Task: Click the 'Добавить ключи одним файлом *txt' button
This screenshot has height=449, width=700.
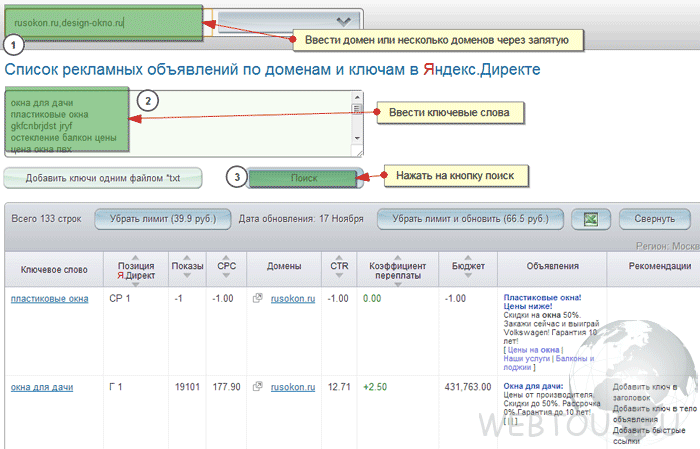Action: click(103, 178)
